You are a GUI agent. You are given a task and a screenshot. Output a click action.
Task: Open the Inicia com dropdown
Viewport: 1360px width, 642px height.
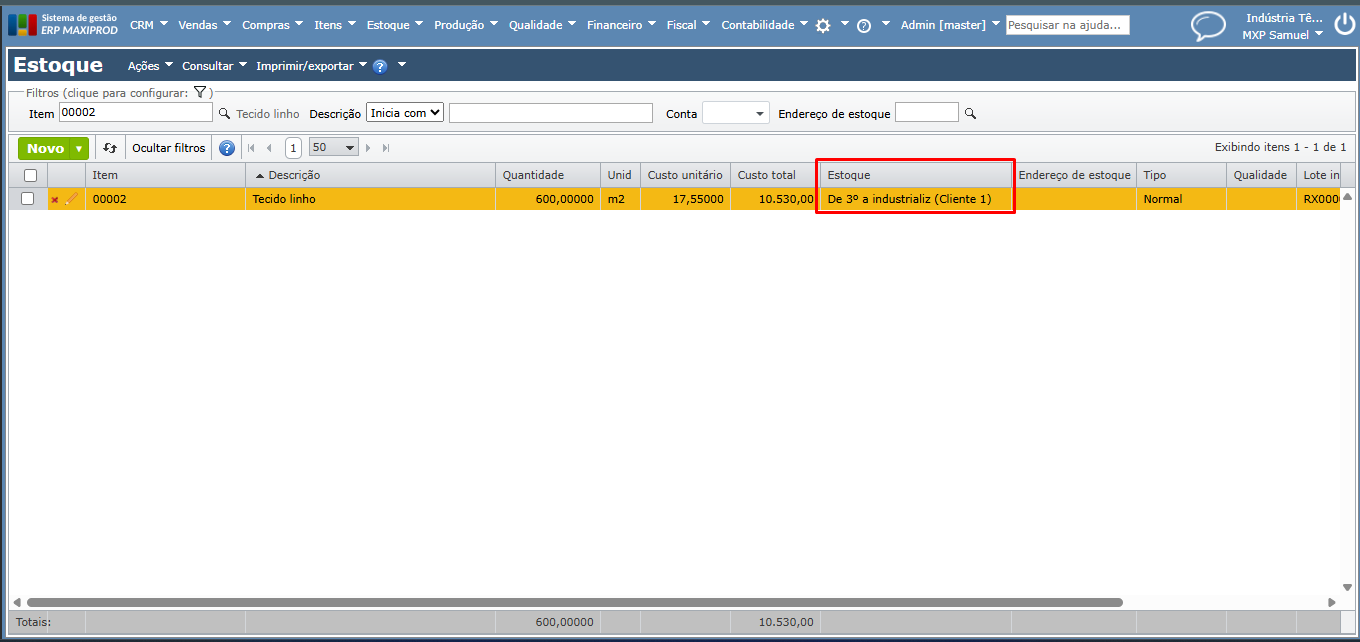405,113
